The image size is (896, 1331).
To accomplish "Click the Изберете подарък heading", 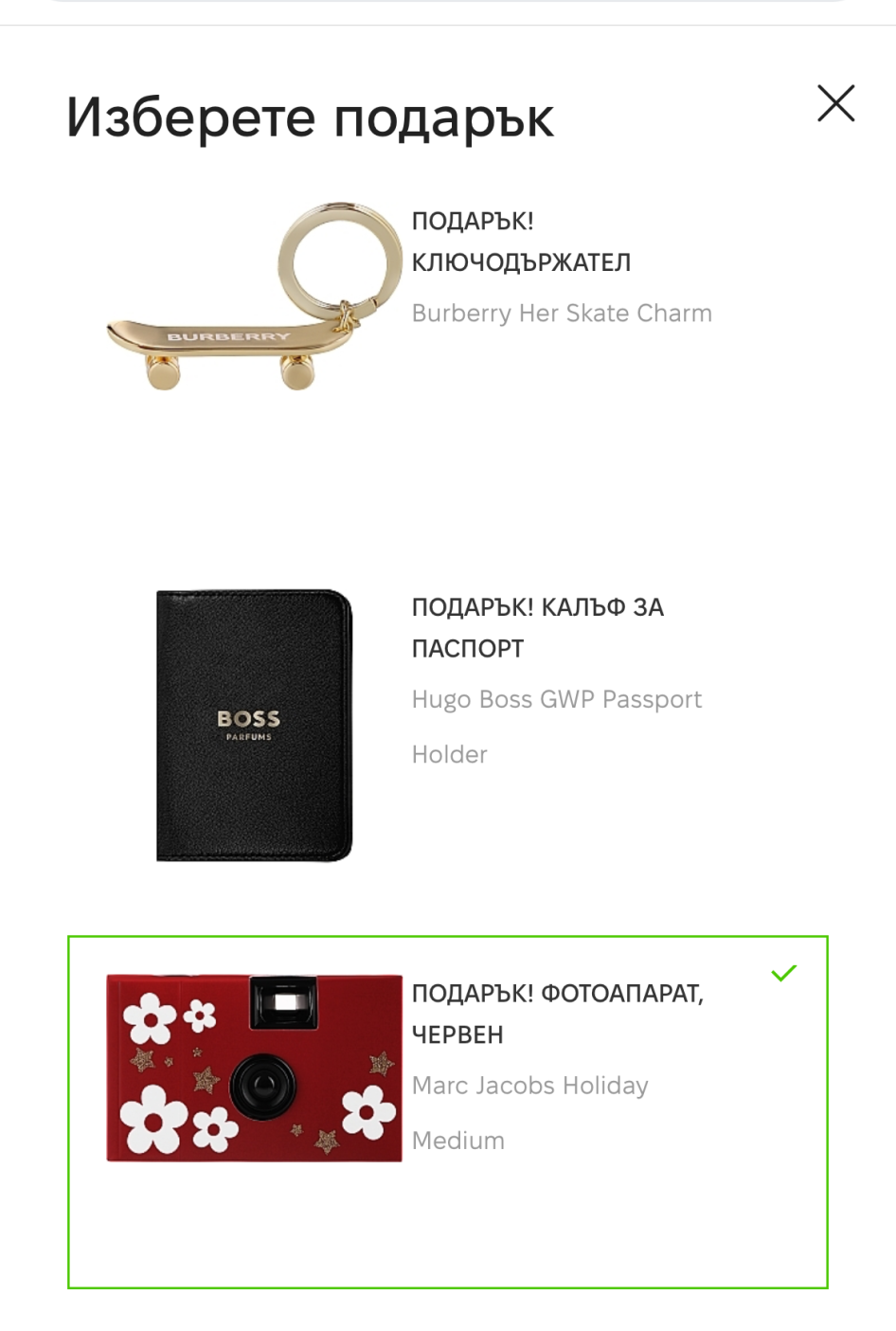I will coord(310,118).
